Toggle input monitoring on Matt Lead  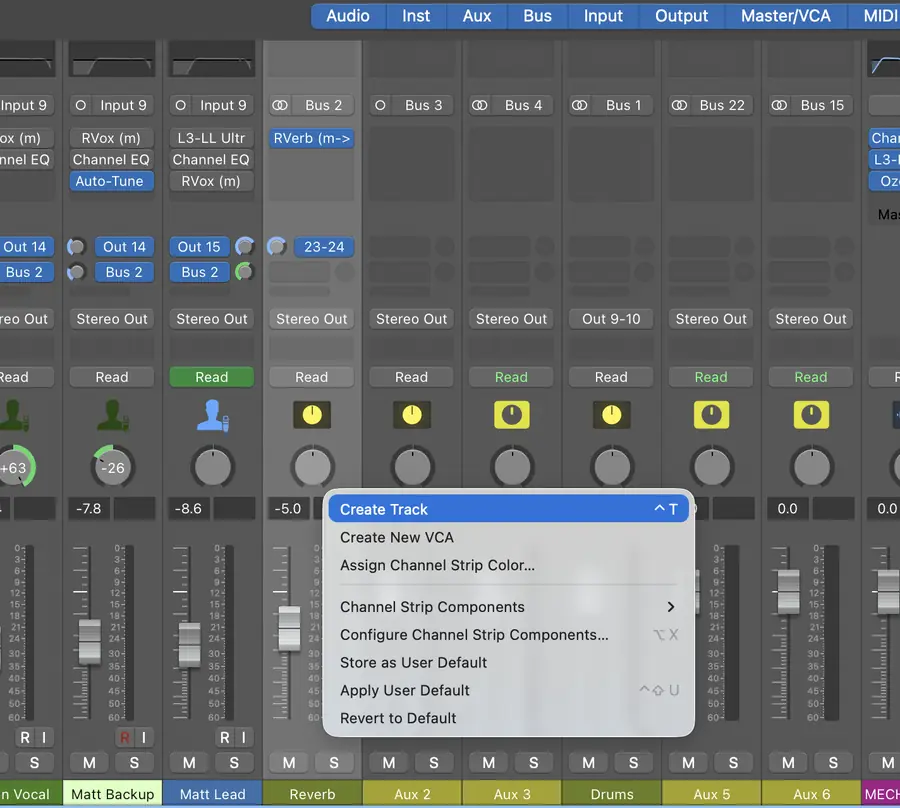click(x=243, y=737)
